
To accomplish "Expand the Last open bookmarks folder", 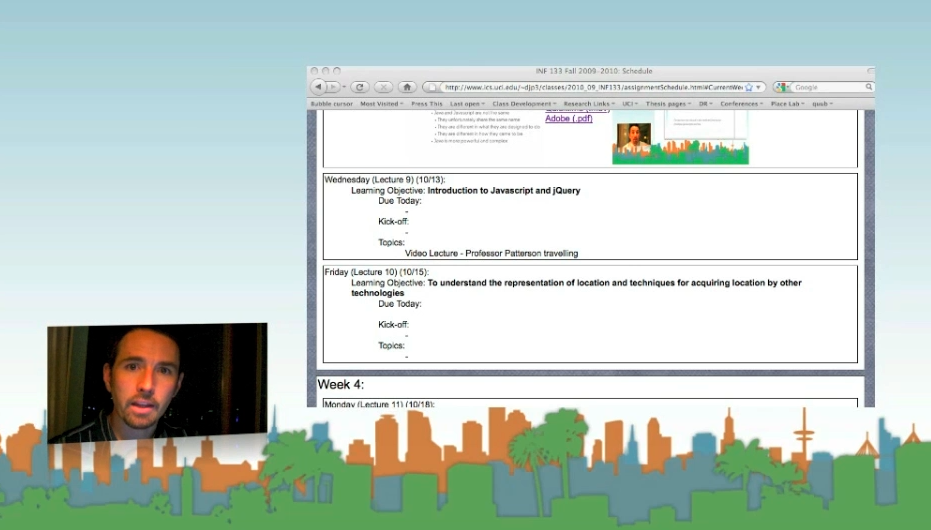I will (x=467, y=104).
